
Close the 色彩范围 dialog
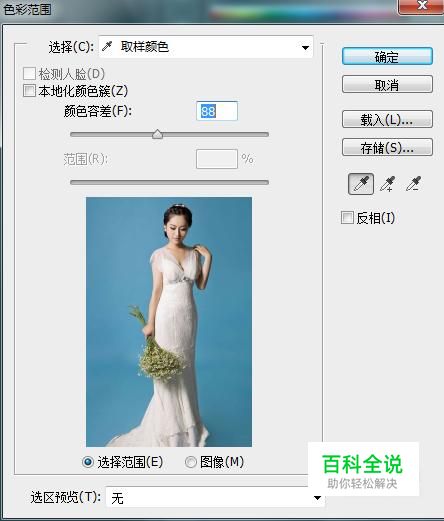click(422, 6)
